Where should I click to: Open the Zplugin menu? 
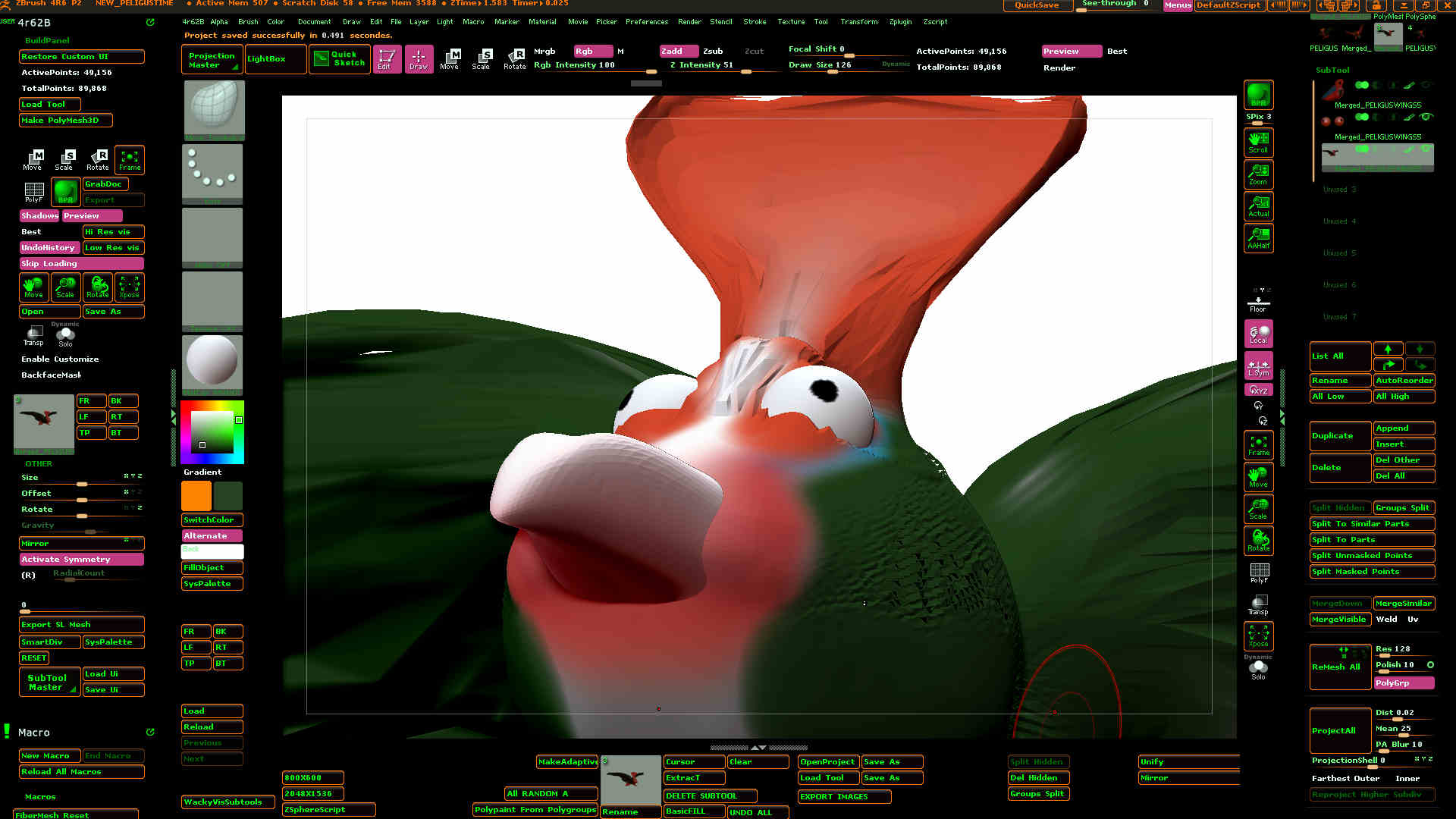tap(900, 21)
